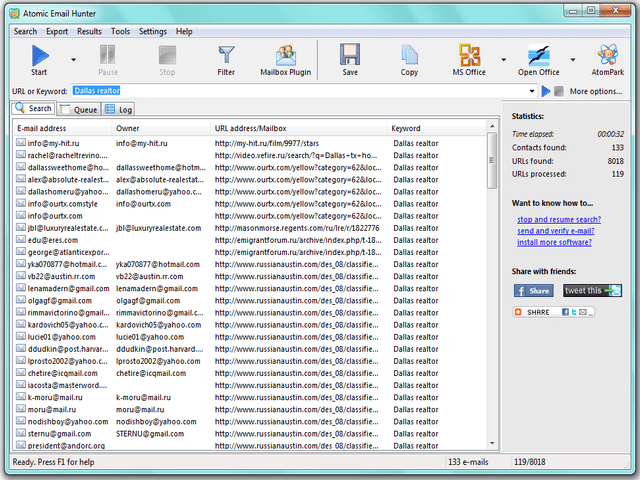Click the Start search toolbar icon

(x=39, y=57)
